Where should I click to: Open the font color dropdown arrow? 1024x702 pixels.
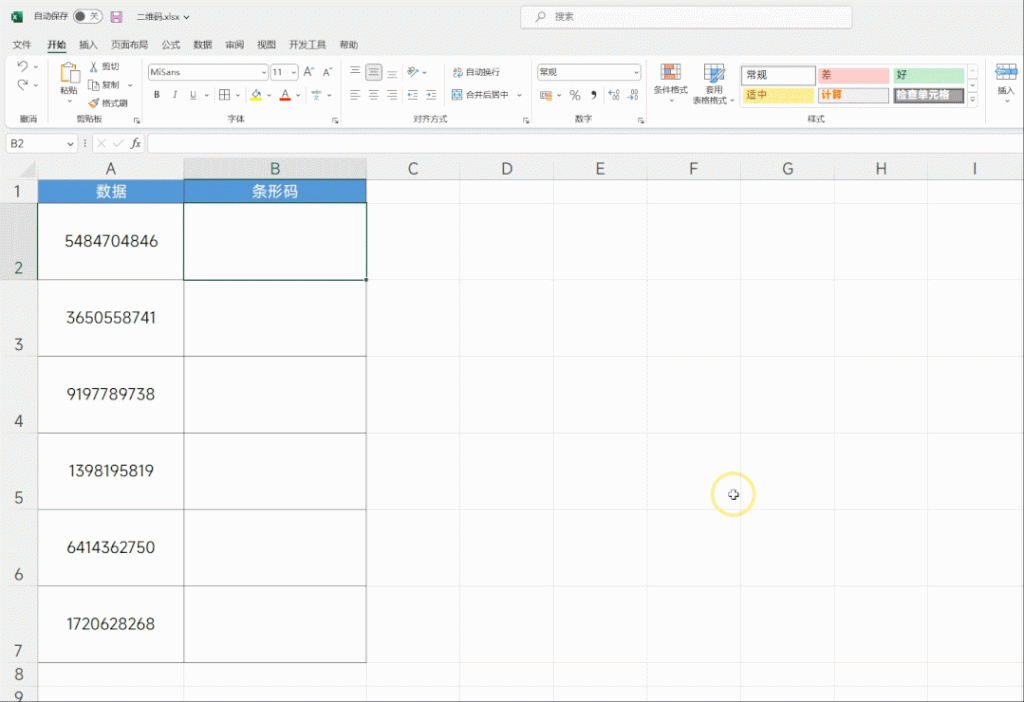(x=298, y=95)
